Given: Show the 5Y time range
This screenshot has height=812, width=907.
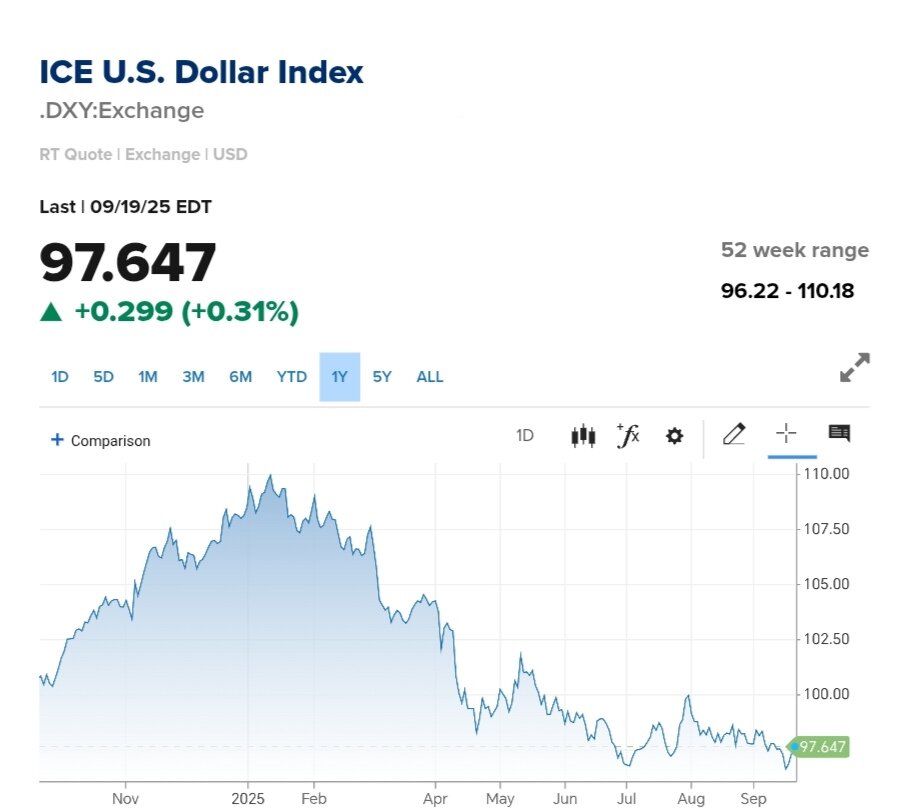Looking at the screenshot, I should pyautogui.click(x=382, y=377).
